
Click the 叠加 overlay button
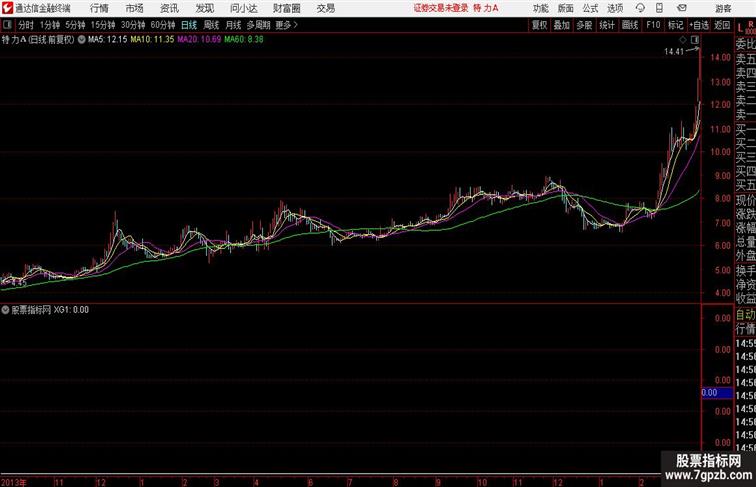coord(562,25)
